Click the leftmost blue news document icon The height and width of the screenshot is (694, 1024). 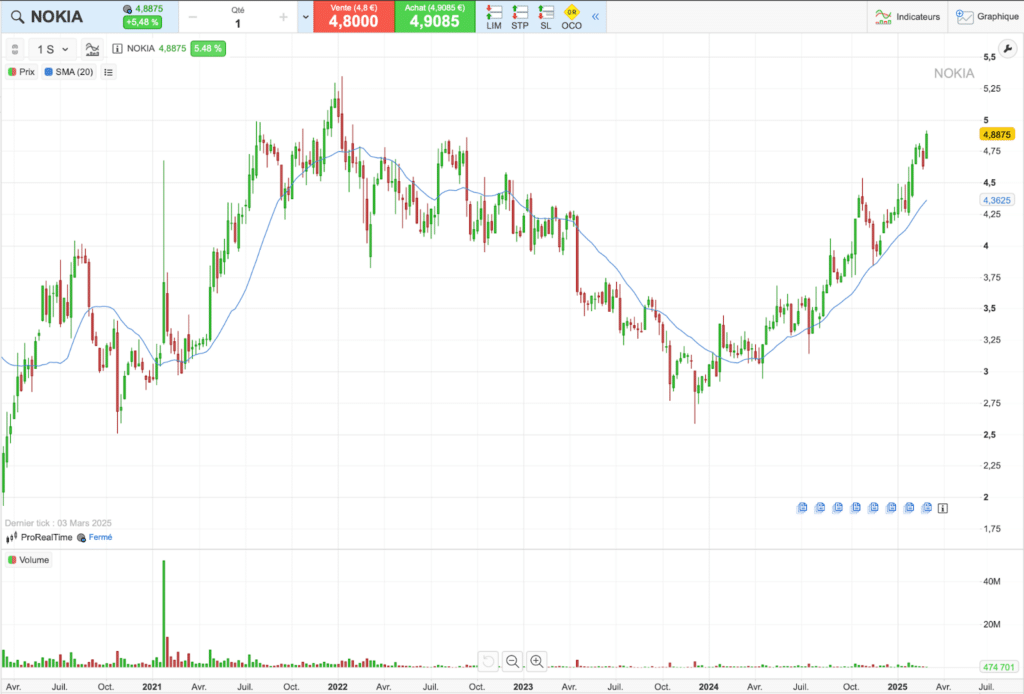point(803,507)
